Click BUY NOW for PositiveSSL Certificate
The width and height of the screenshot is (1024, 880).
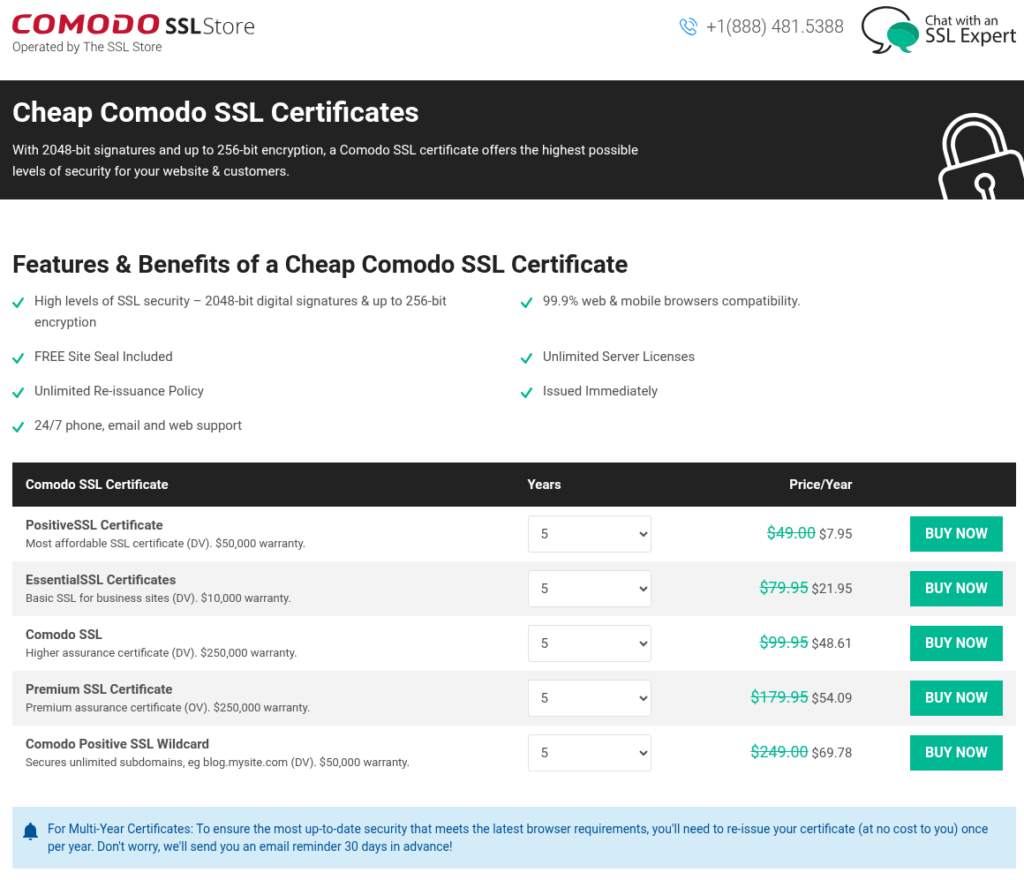click(x=955, y=533)
